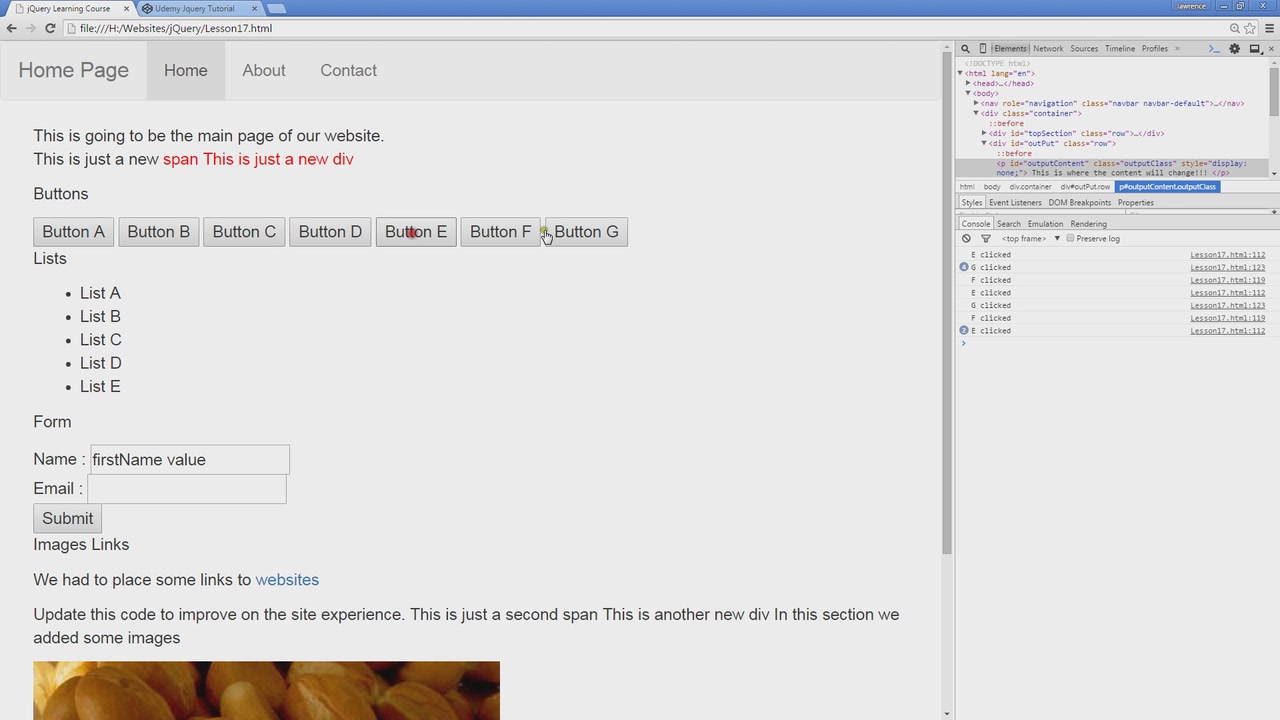Reload the page with the browser refresh icon
This screenshot has width=1280, height=720.
click(50, 28)
